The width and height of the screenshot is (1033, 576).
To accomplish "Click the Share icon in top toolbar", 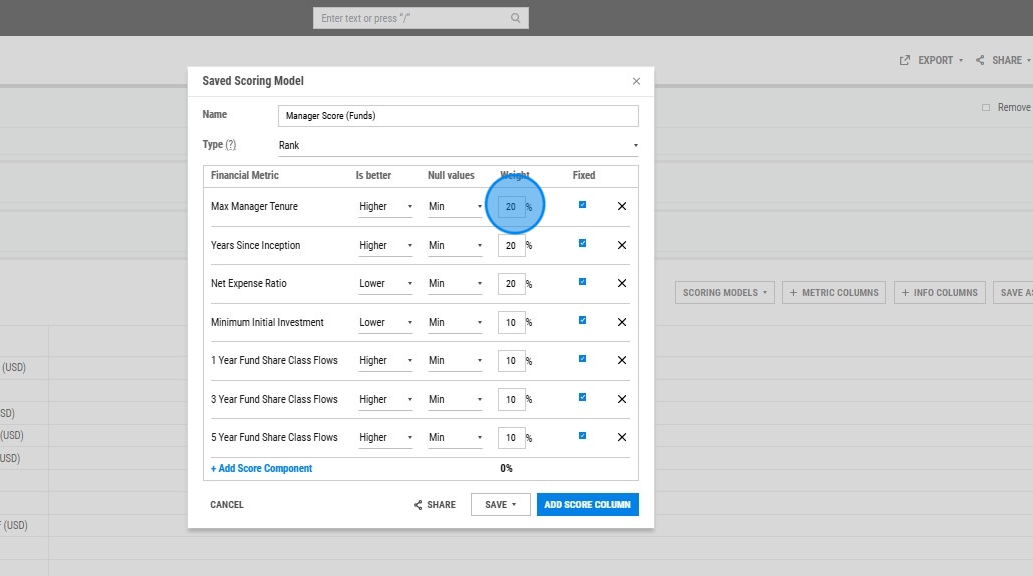I will pos(980,60).
